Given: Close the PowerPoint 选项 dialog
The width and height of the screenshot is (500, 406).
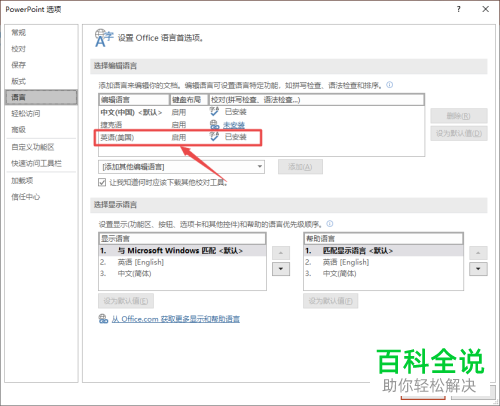Looking at the screenshot, I should (x=486, y=9).
